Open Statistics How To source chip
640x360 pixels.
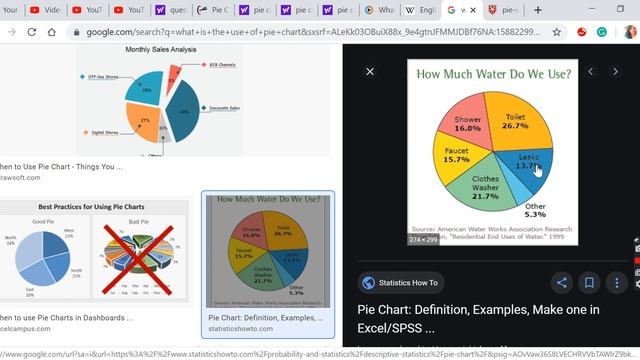point(401,283)
